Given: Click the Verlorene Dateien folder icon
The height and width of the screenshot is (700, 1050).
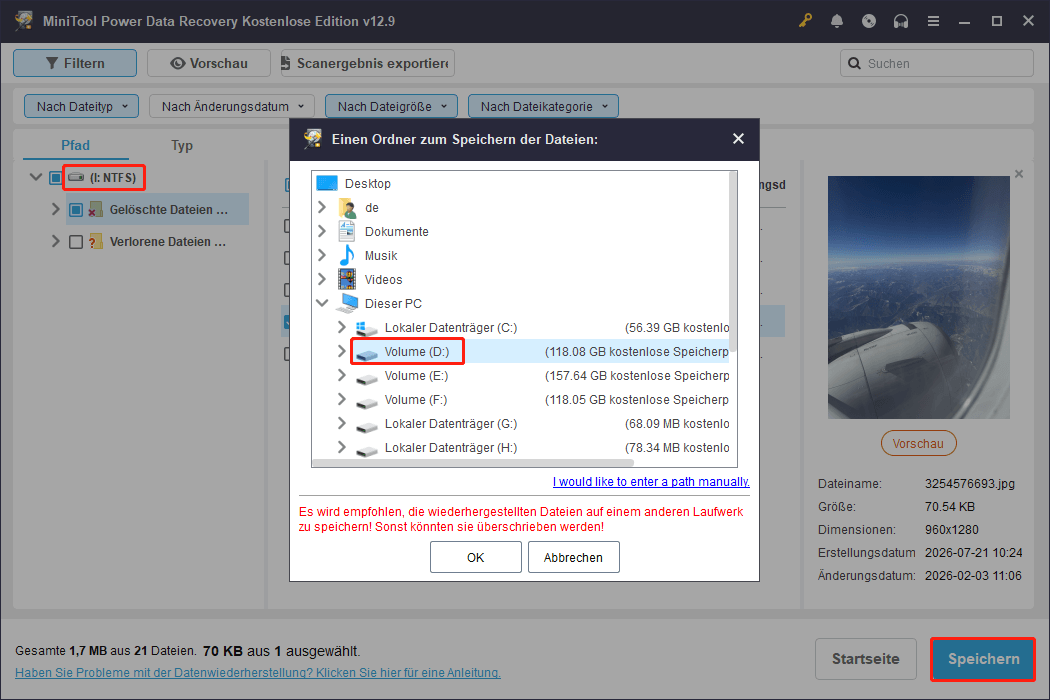Looking at the screenshot, I should tap(96, 242).
